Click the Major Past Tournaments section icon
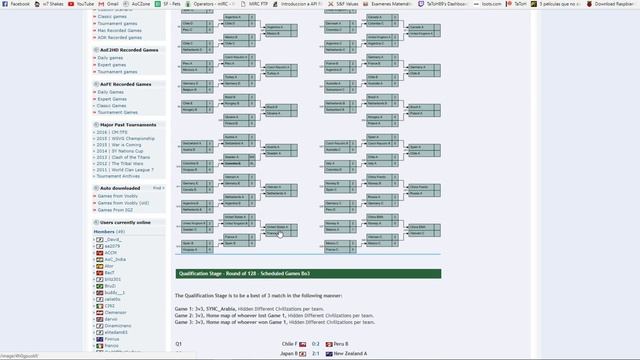 96,124
